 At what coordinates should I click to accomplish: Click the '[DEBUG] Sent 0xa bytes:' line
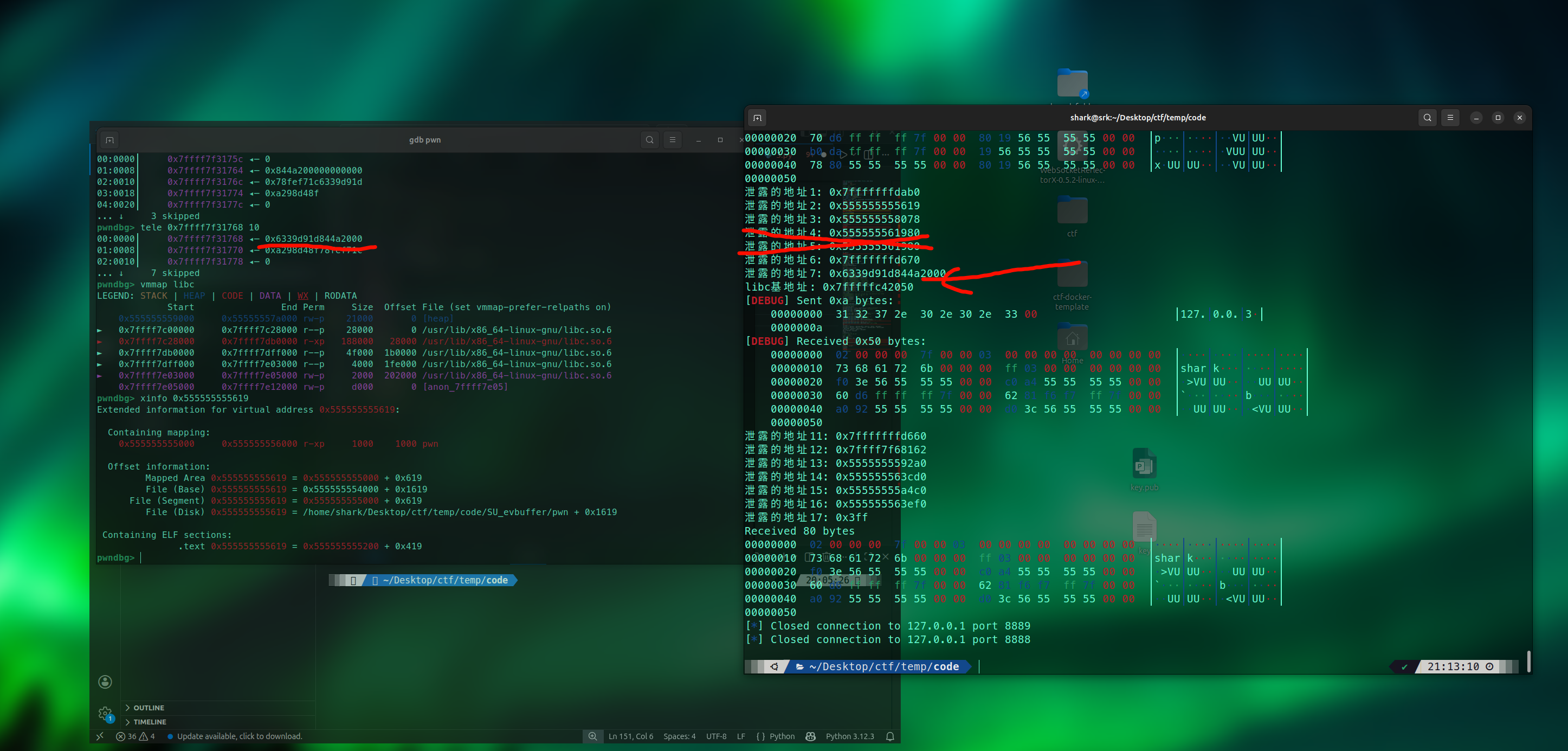[x=820, y=301]
